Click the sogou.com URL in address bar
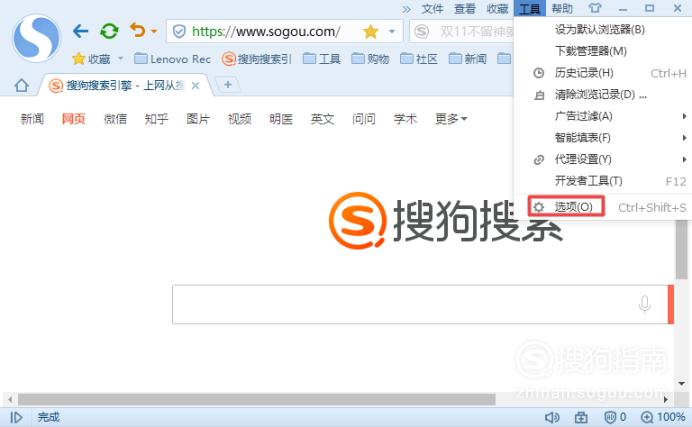Viewport: 692px width, 427px height. point(266,31)
